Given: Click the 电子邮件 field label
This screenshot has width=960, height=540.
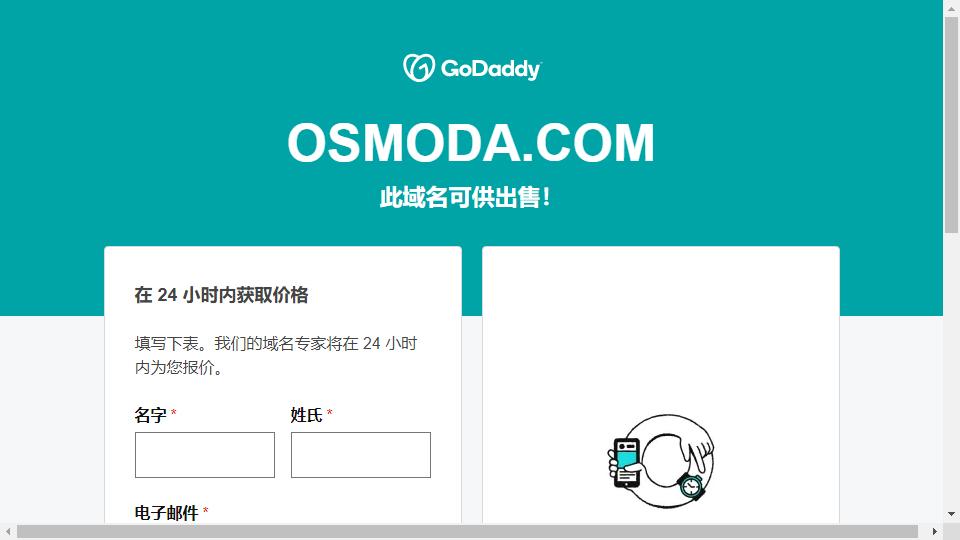Looking at the screenshot, I should (x=167, y=513).
